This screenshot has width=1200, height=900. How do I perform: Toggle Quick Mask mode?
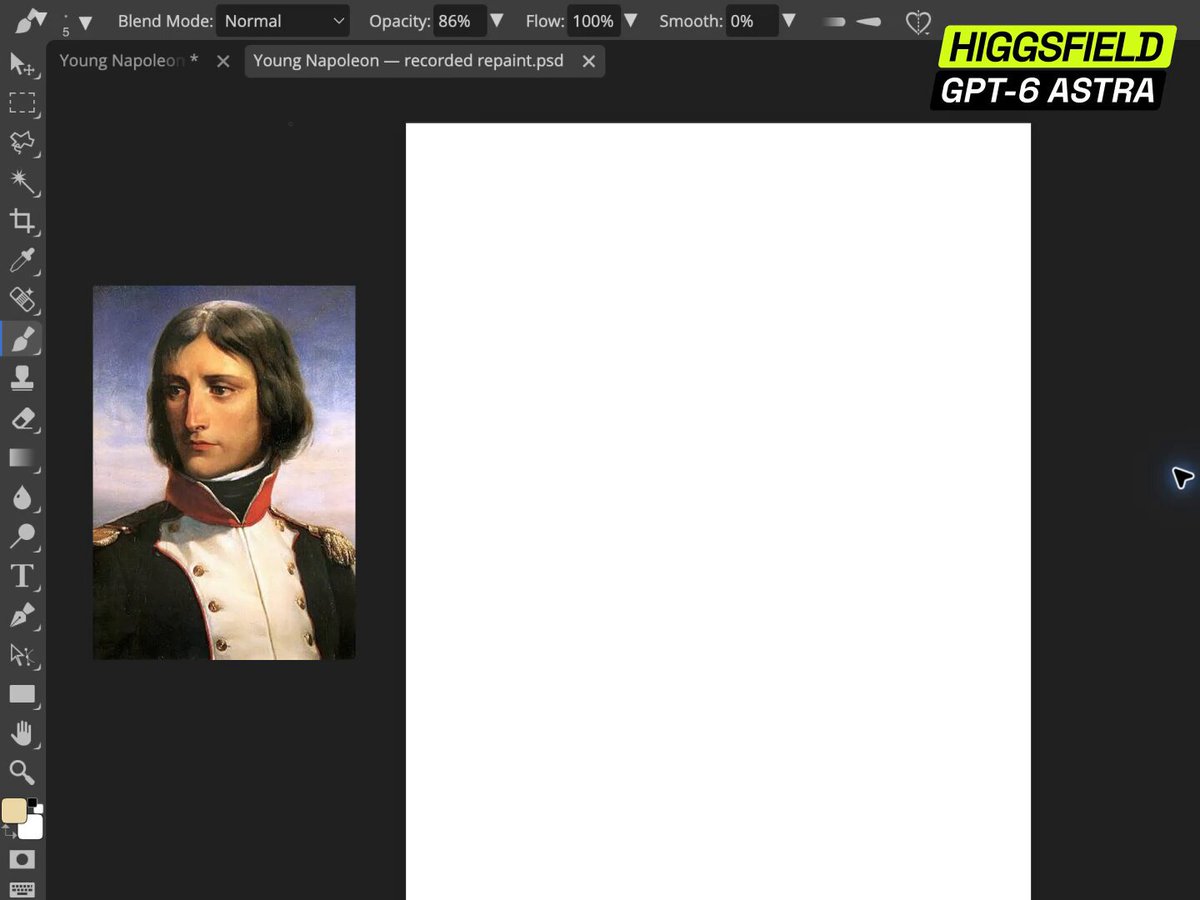click(22, 859)
